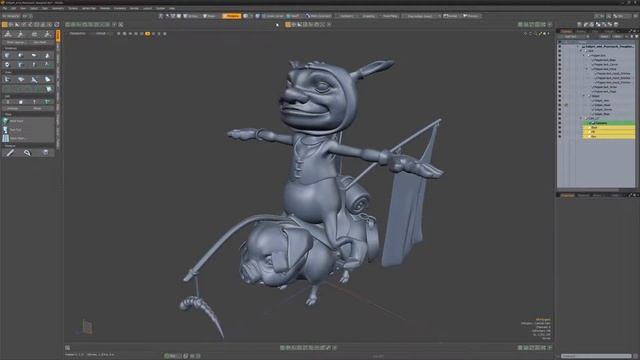Click the small icon at bottom left of viewport
Screen dimensions: 640x360
coord(68,348)
